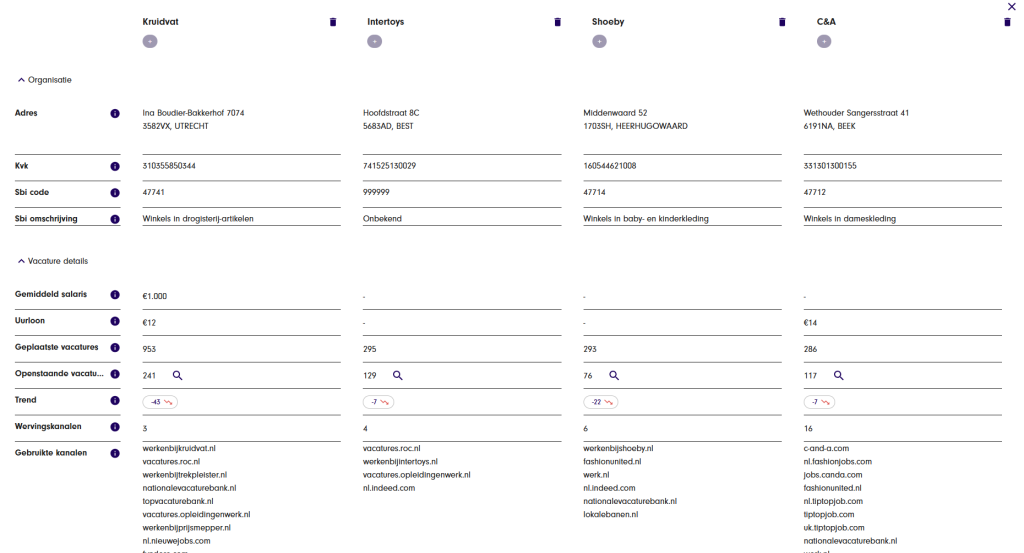The image size is (1024, 553).
Task: Remove Intertoys with its trash icon
Action: 558,22
